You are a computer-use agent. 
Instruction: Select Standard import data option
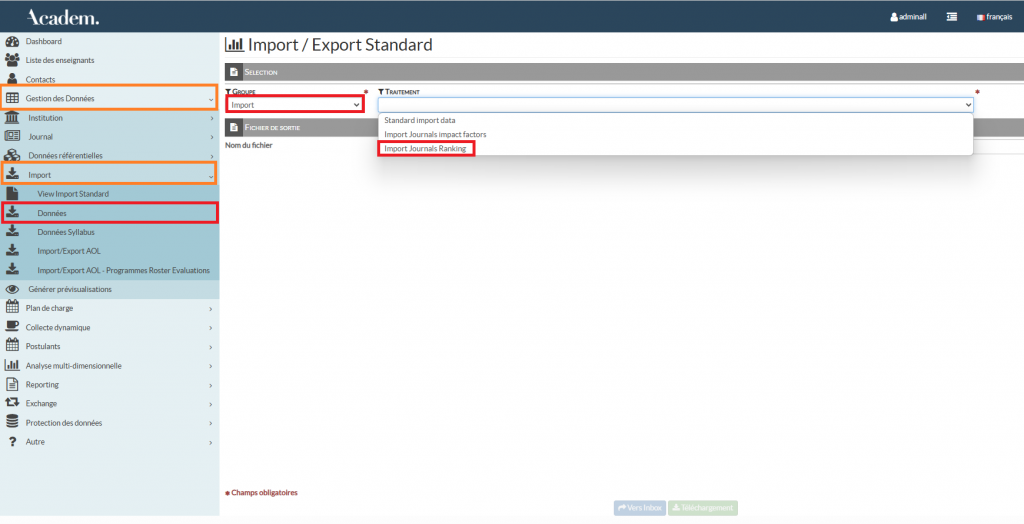[x=420, y=120]
